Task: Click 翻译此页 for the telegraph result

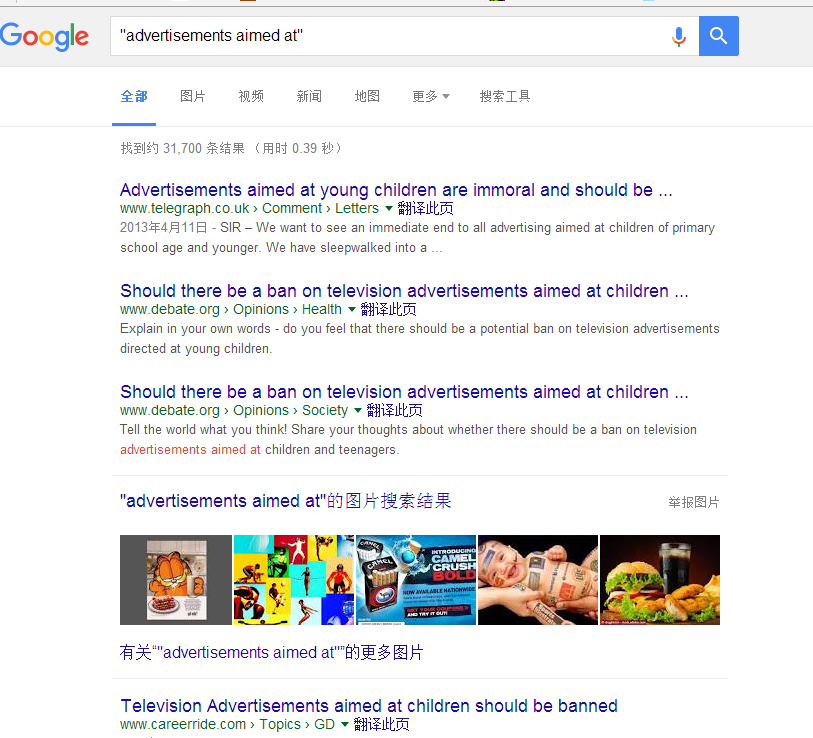Action: 425,208
